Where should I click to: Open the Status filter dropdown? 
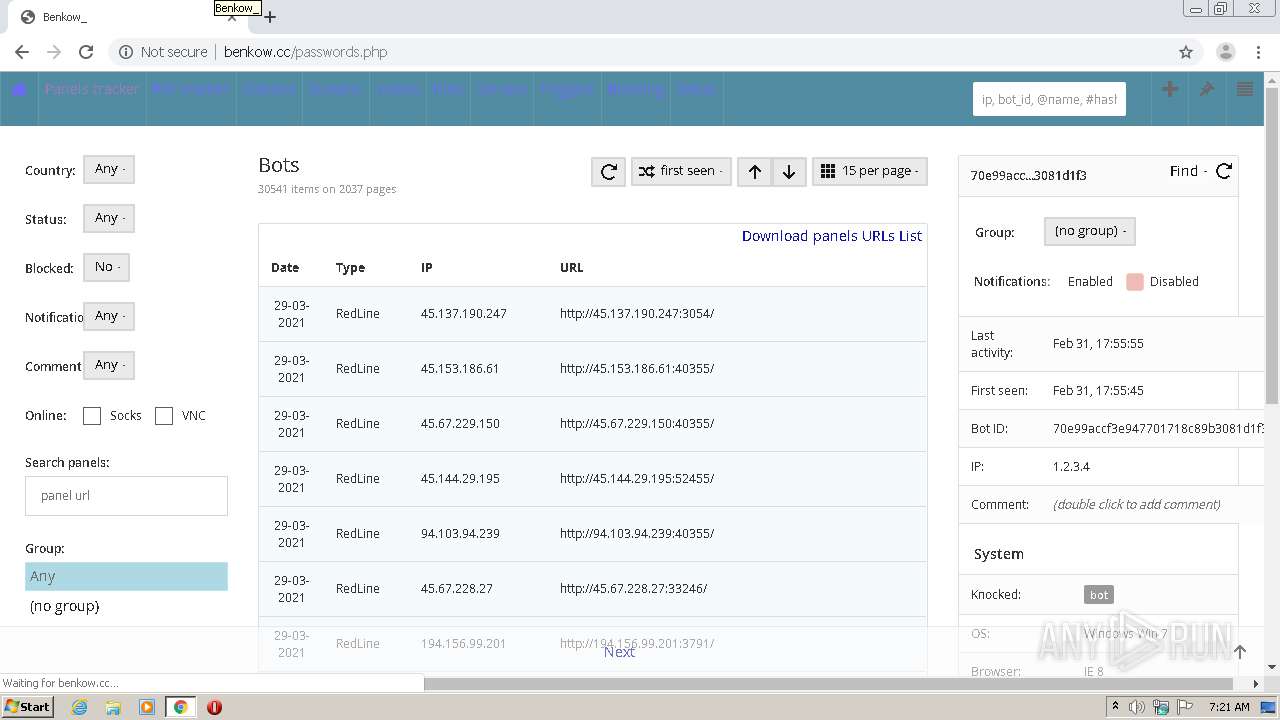click(109, 218)
